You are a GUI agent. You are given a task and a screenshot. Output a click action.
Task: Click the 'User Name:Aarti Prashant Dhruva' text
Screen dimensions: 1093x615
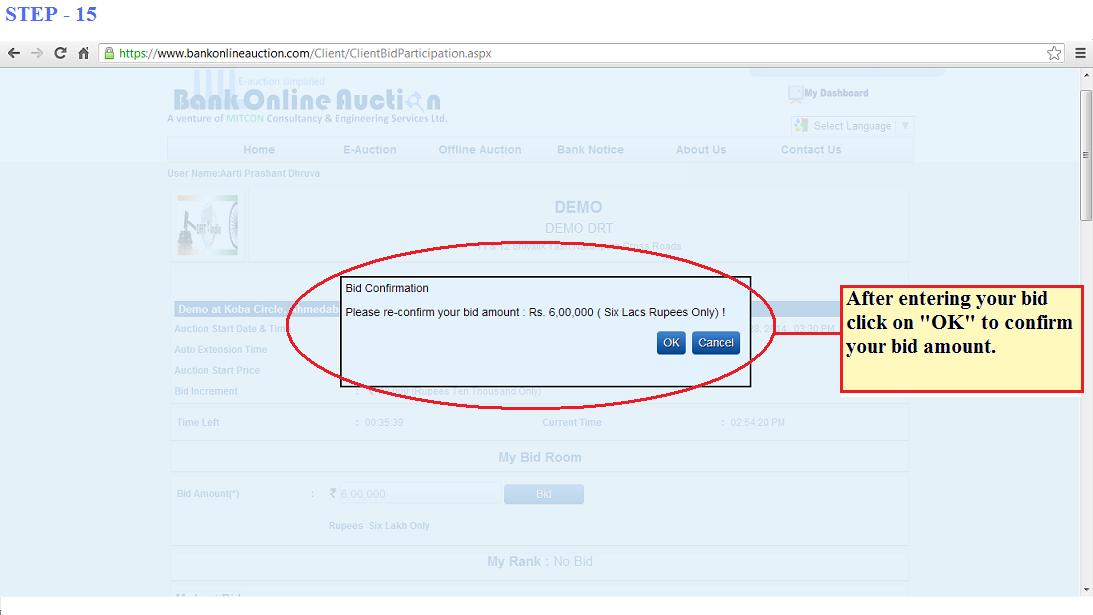coord(243,174)
